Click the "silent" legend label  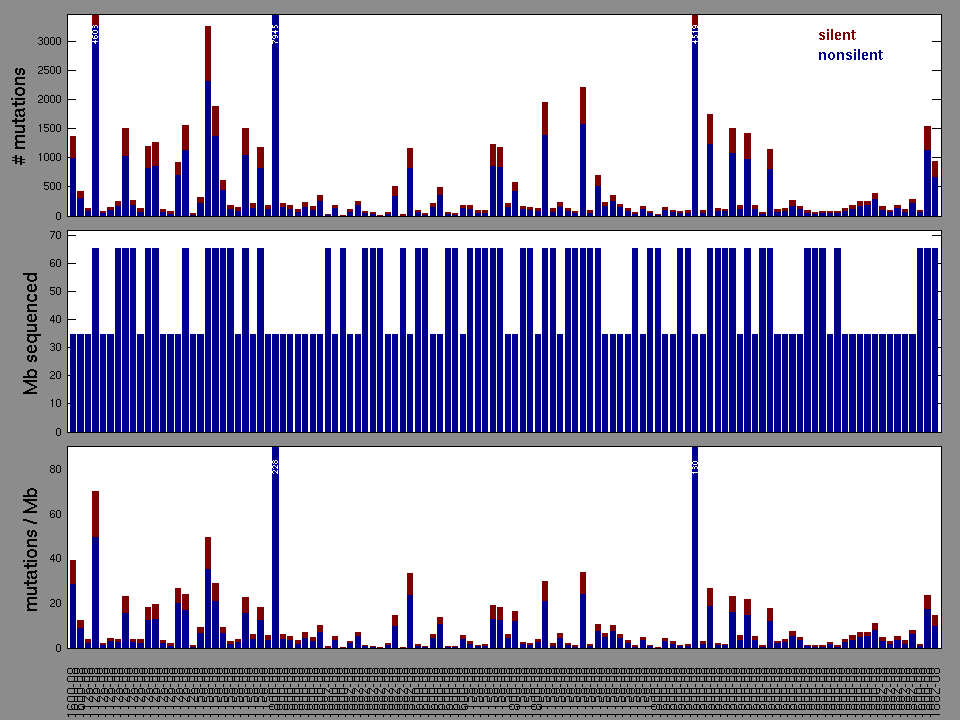(836, 35)
